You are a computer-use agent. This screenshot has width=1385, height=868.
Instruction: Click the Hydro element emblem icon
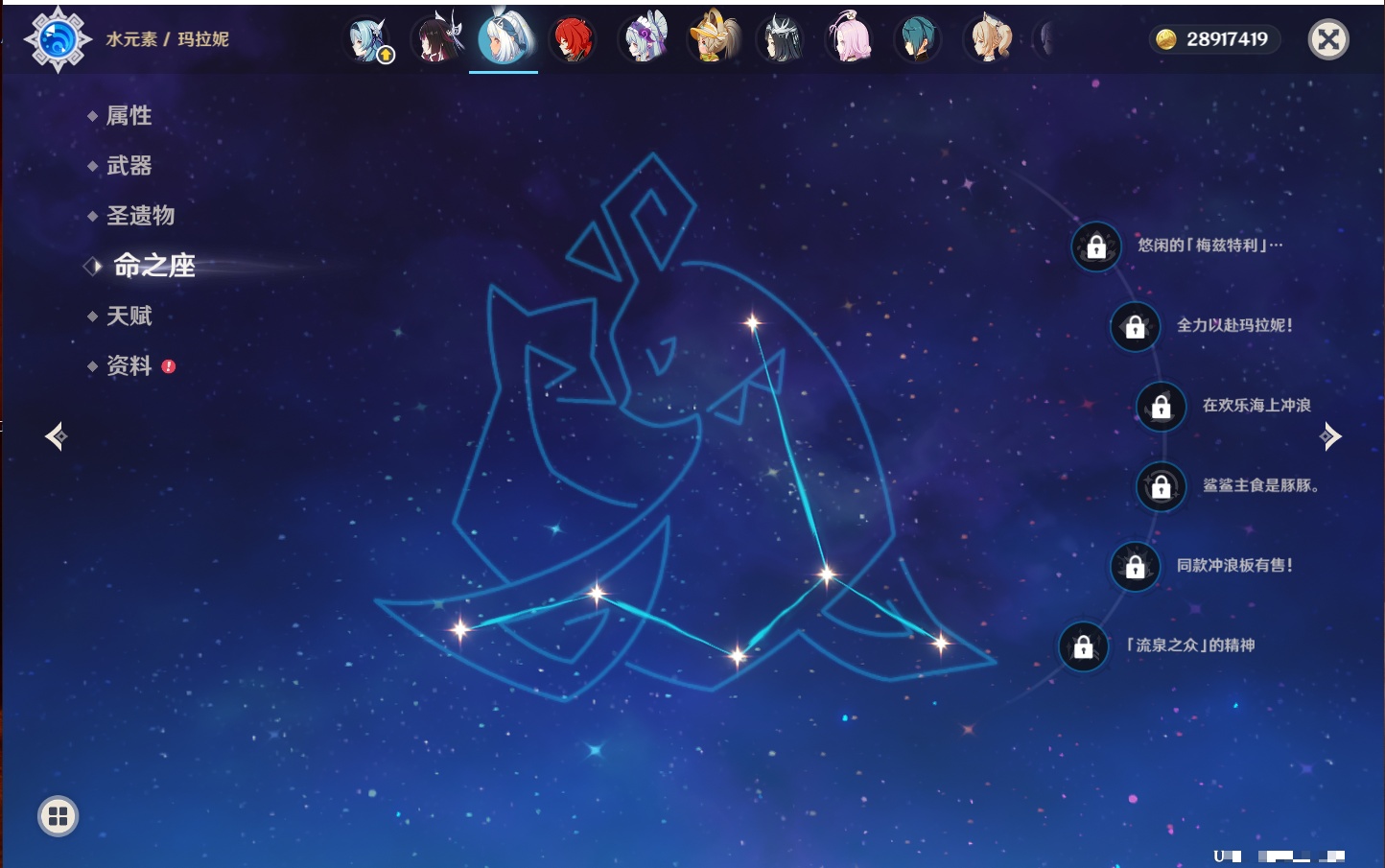pos(58,39)
